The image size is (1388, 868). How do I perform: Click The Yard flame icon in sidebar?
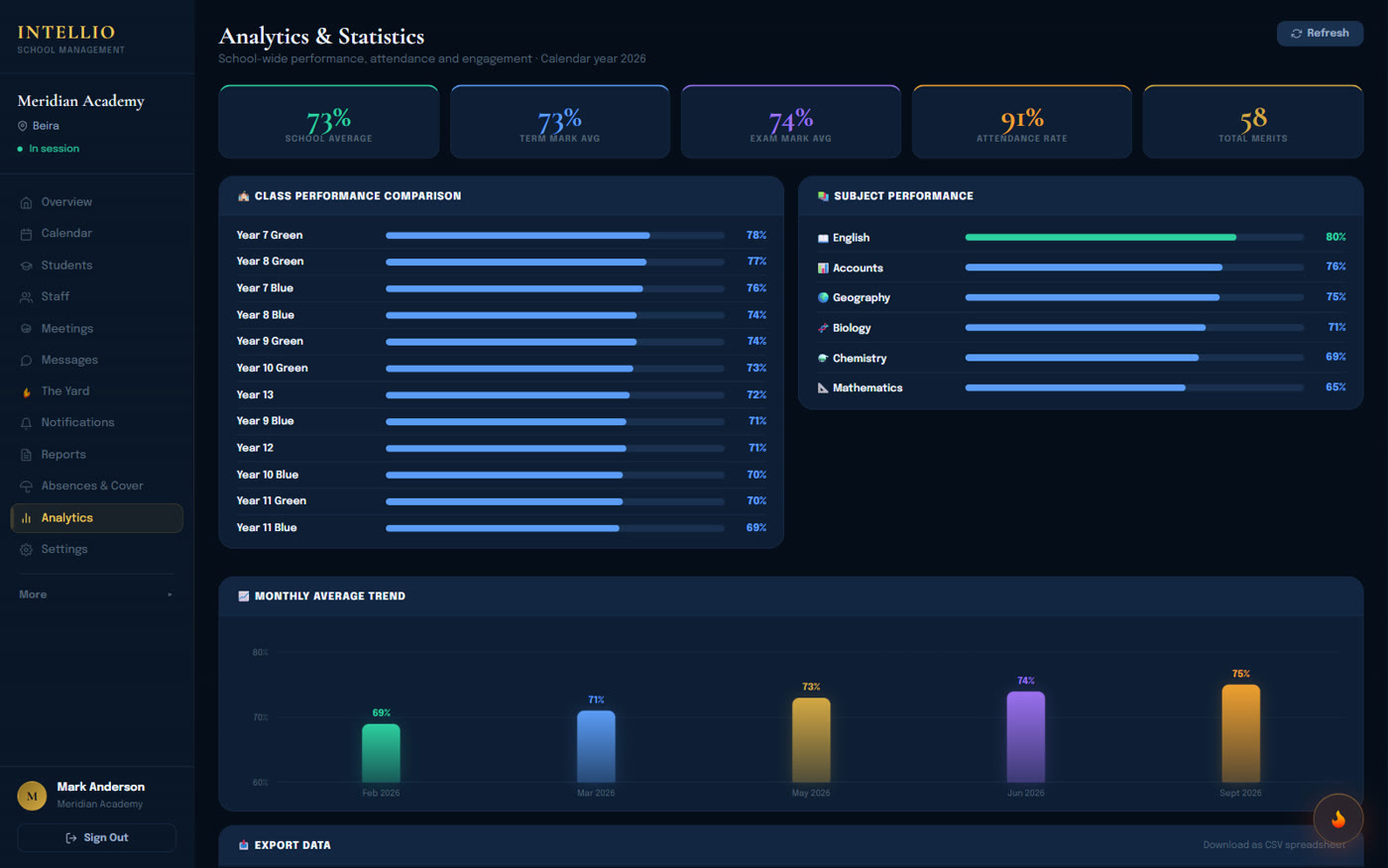click(26, 392)
